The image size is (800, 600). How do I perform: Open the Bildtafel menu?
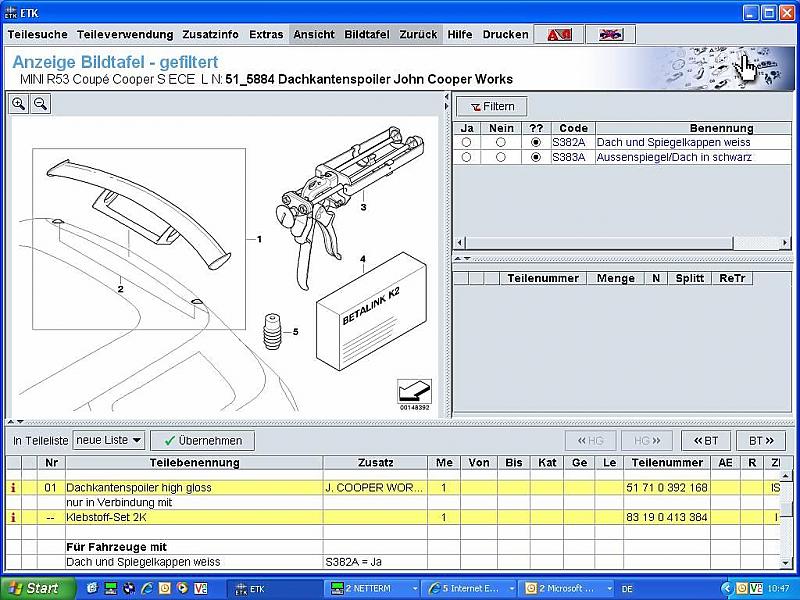click(366, 34)
